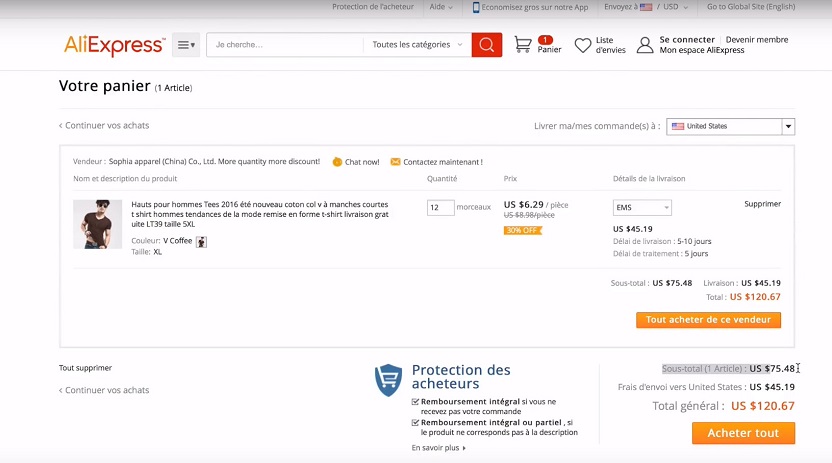Screen dimensions: 832x463
Task: Click the orange search magnifier button
Action: pyautogui.click(x=486, y=45)
